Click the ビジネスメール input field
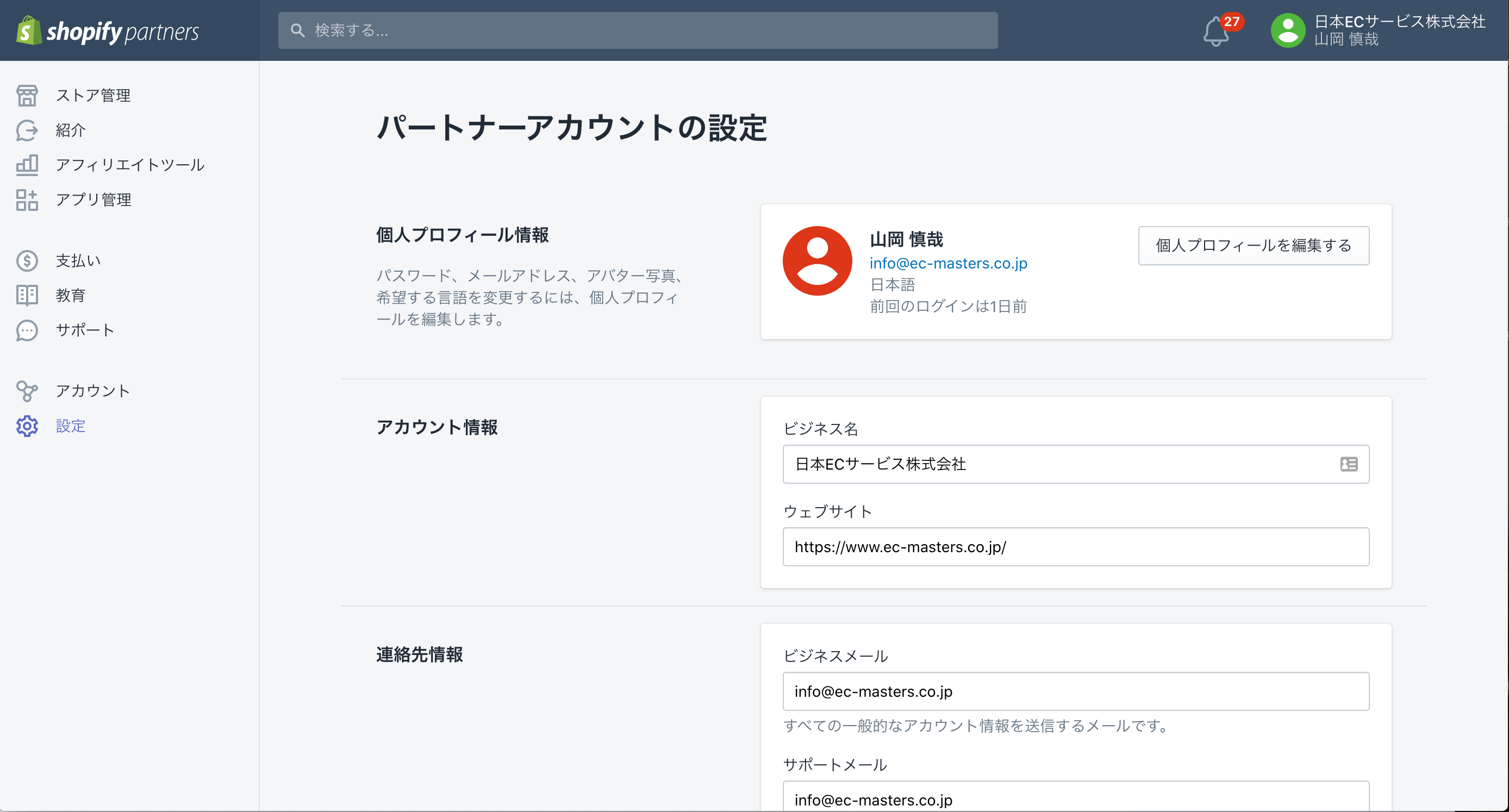The width and height of the screenshot is (1509, 812). click(x=1076, y=691)
